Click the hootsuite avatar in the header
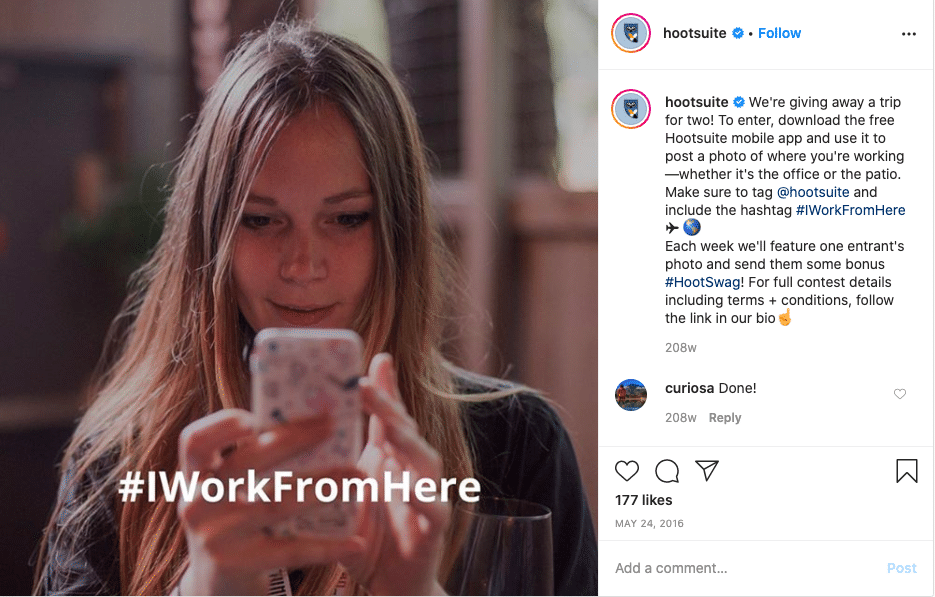 tap(631, 33)
